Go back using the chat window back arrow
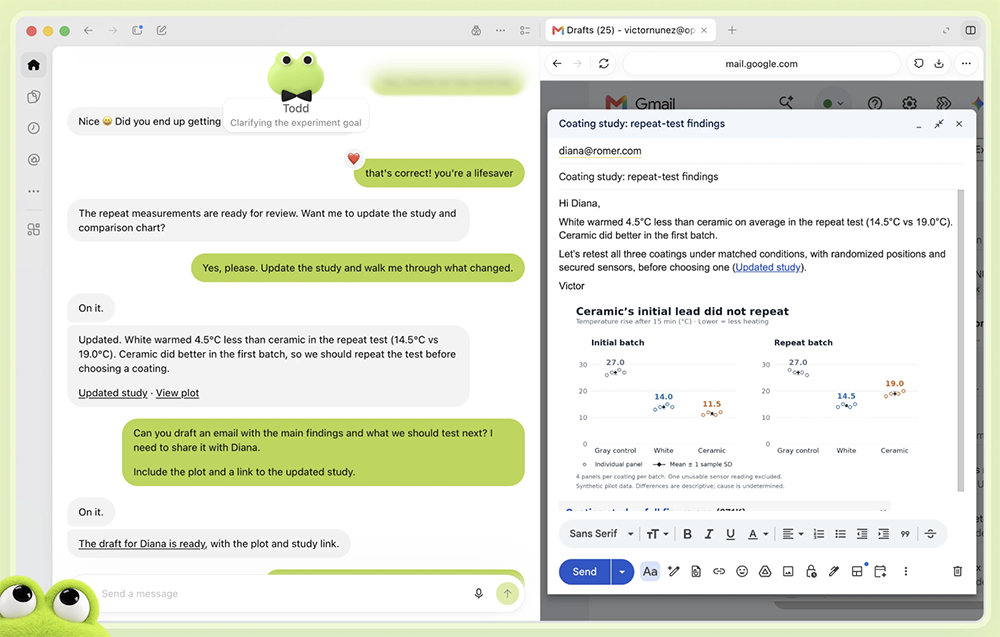This screenshot has width=1000, height=637. point(88,30)
